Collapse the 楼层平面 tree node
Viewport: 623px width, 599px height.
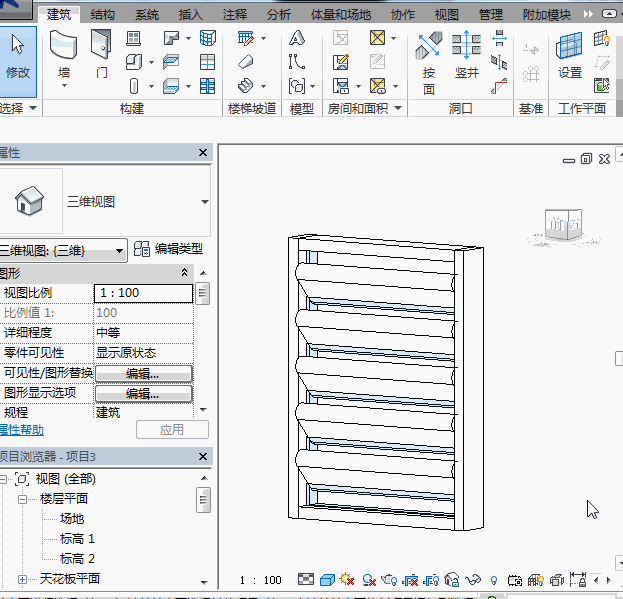22,498
